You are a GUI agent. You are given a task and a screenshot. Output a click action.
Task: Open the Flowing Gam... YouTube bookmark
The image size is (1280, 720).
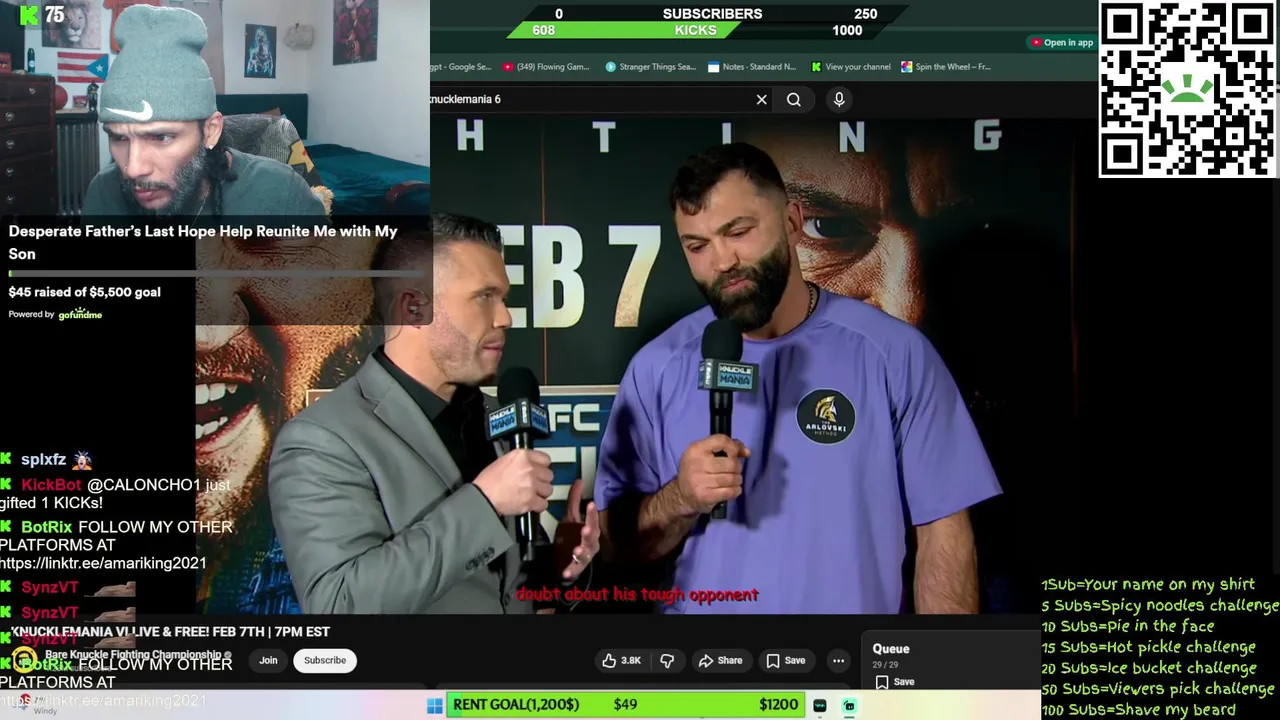547,67
